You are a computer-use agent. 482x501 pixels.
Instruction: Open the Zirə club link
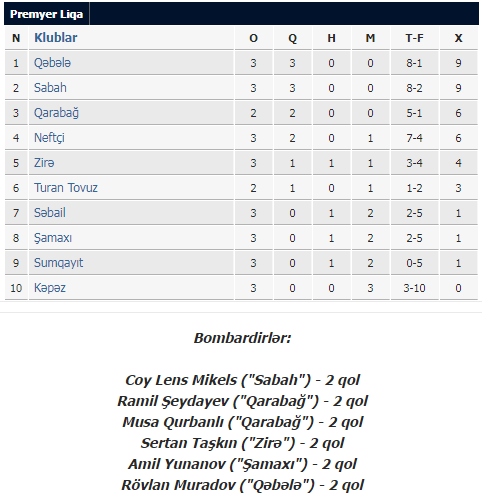[44, 163]
